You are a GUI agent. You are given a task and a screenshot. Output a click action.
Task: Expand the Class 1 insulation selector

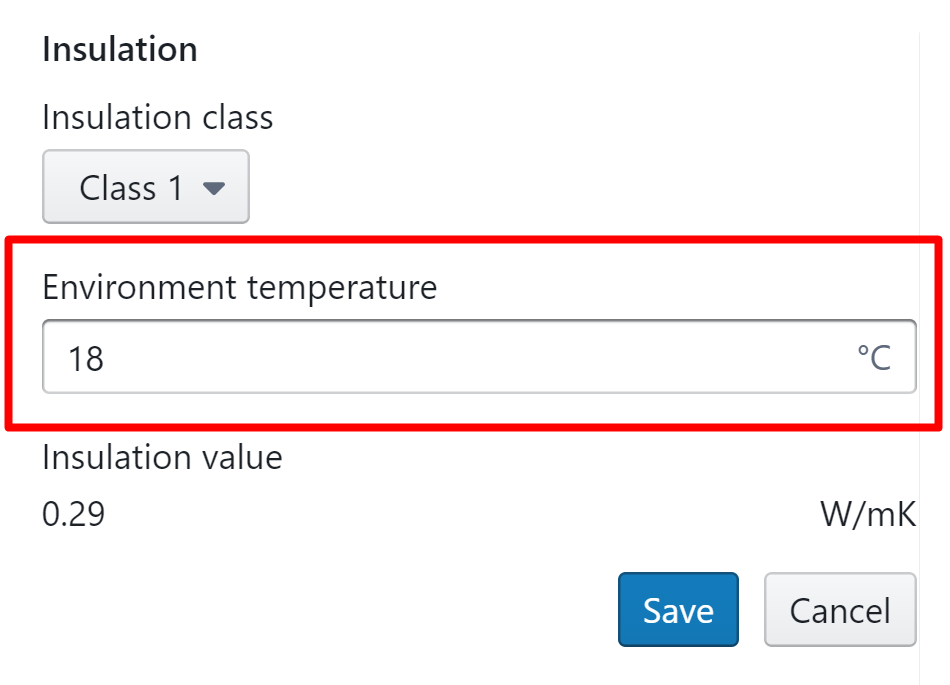(x=146, y=187)
